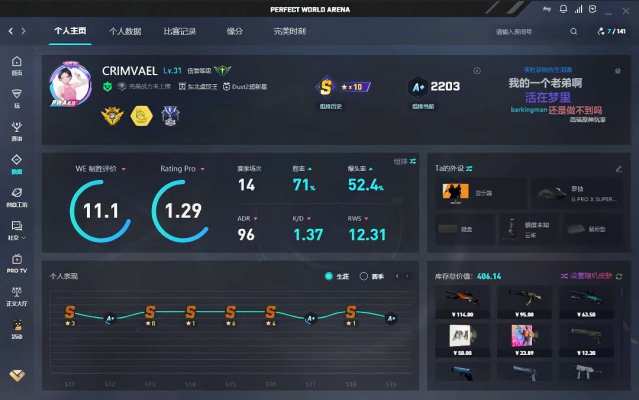This screenshot has height=400, width=639.
Task: Open the notification bell in title bar
Action: (x=563, y=9)
